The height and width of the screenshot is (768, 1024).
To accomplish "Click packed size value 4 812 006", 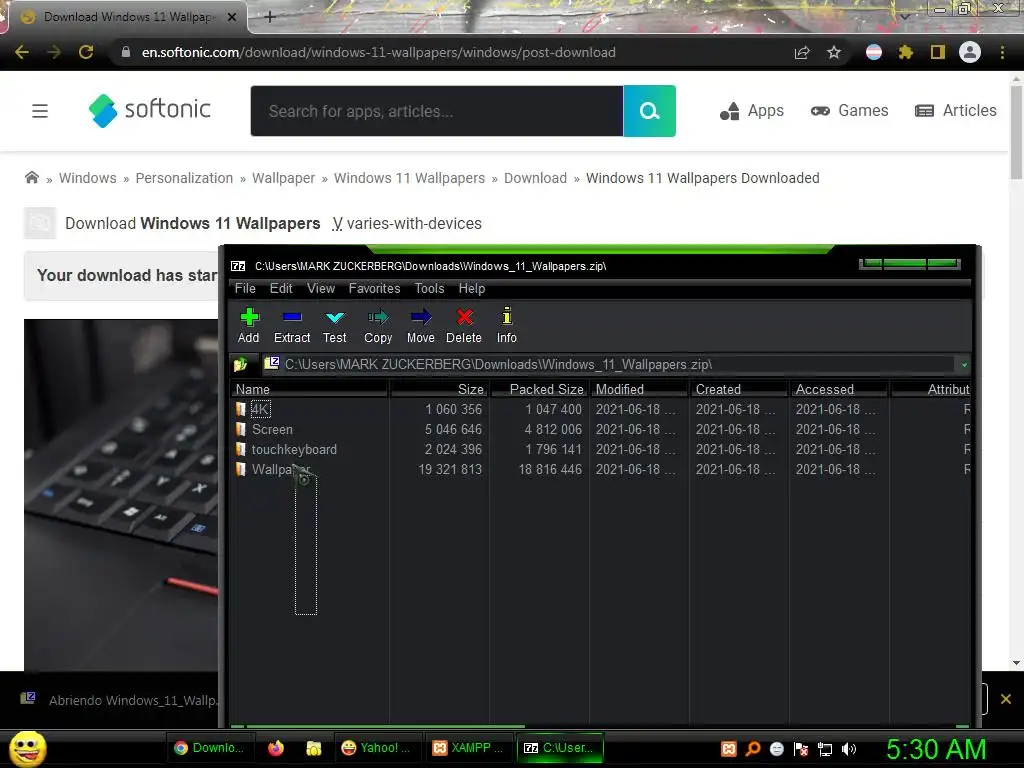I will click(x=553, y=430).
